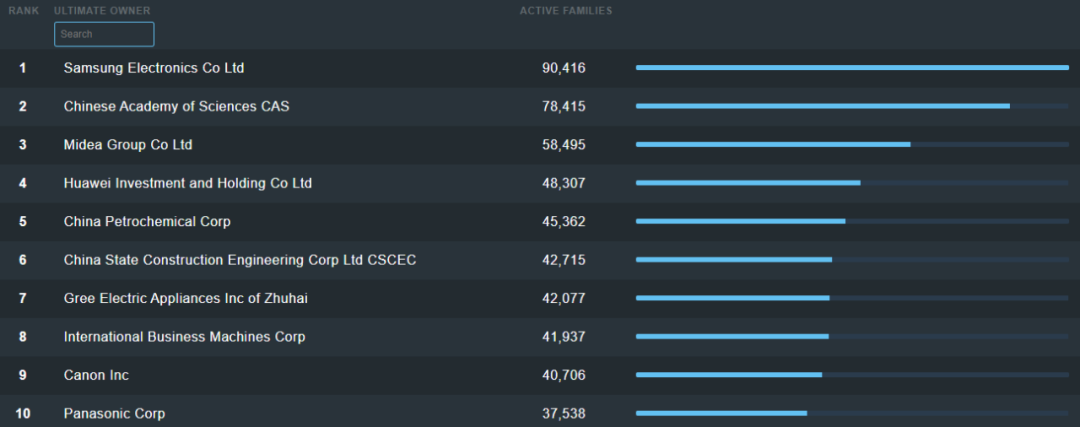Click the value 42,077
This screenshot has width=1080, height=427.
[x=563, y=299]
